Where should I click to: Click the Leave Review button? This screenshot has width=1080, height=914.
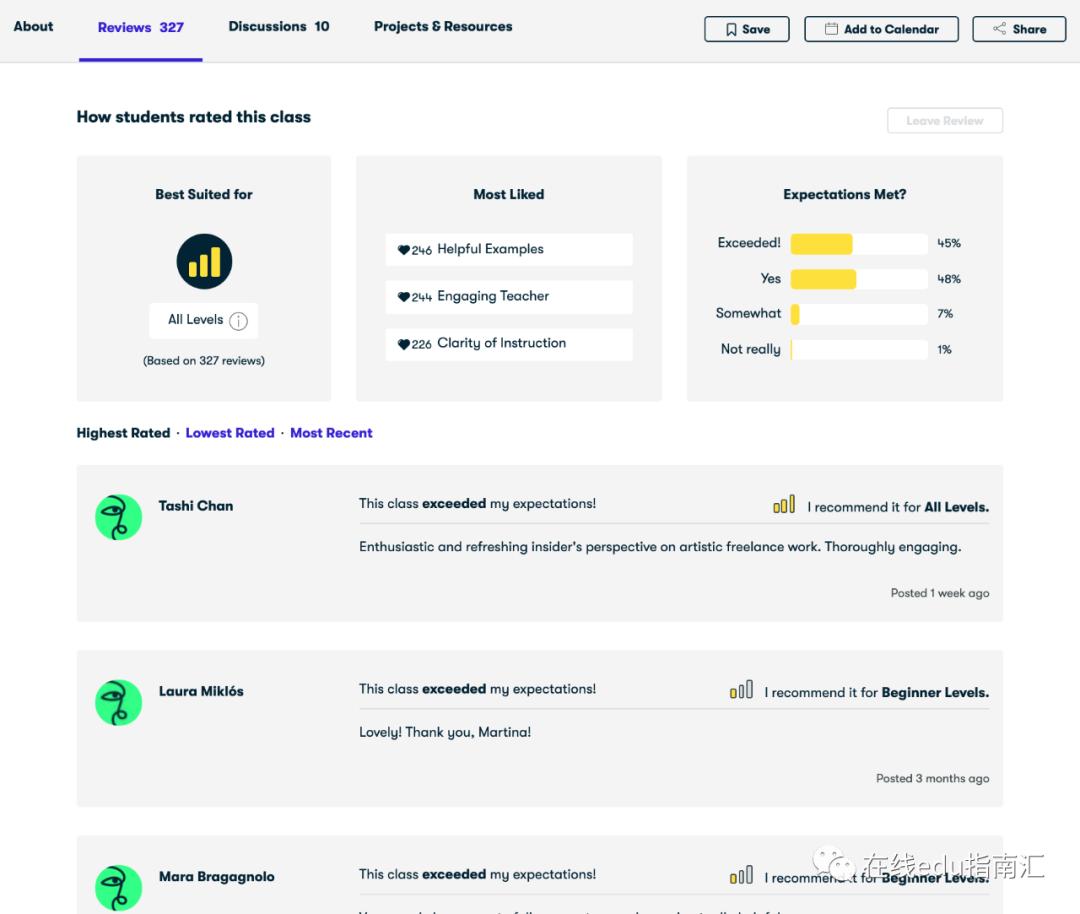click(x=944, y=121)
